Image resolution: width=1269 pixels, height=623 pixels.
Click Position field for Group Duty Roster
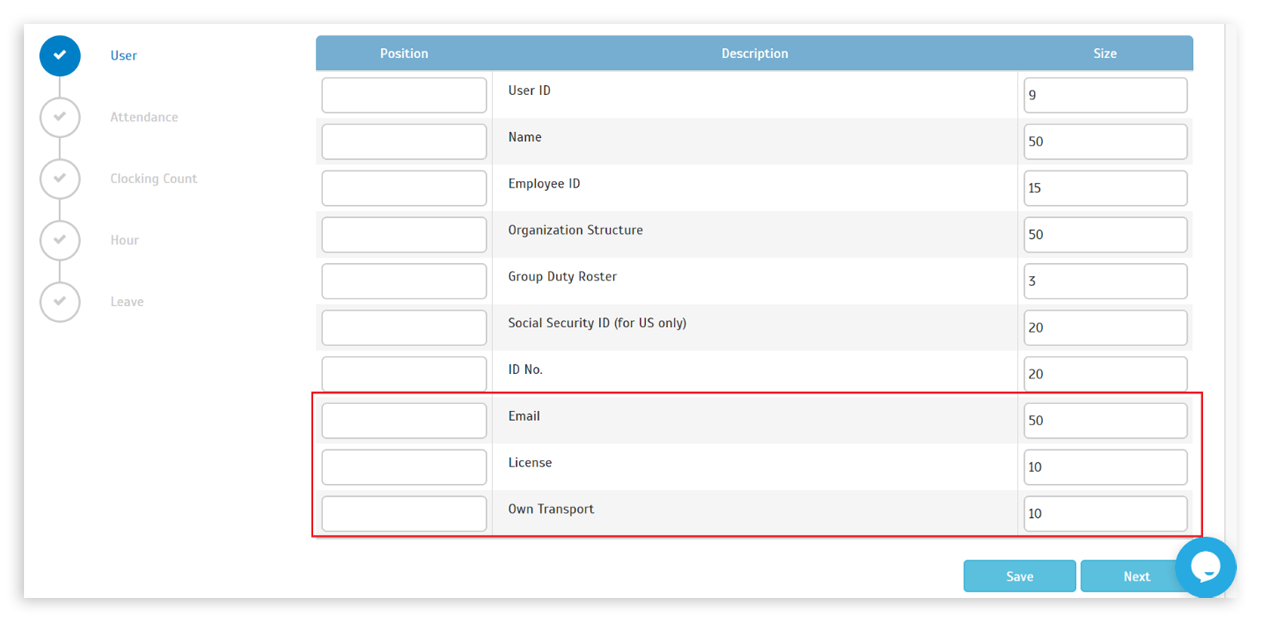(x=404, y=281)
